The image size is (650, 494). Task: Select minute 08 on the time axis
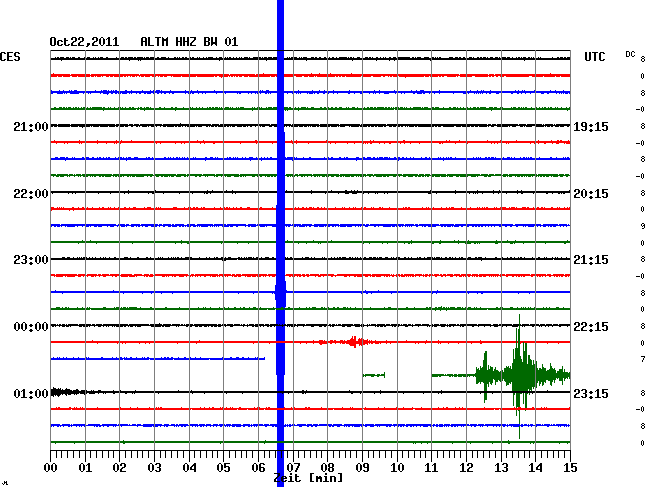[x=327, y=468]
